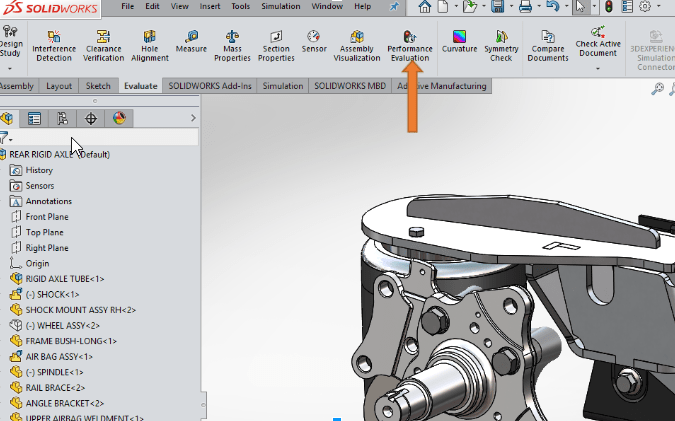Screen dimensions: 675x421
Task: Switch to the Layout tab
Action: [x=59, y=86]
